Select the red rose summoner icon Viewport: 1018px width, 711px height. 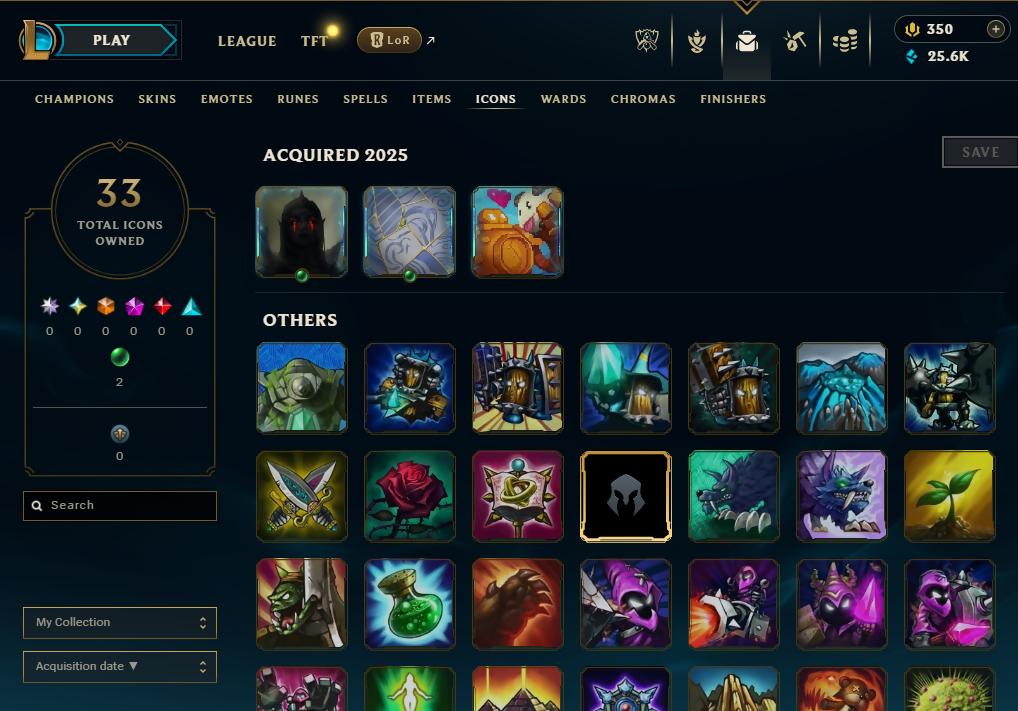pos(410,496)
